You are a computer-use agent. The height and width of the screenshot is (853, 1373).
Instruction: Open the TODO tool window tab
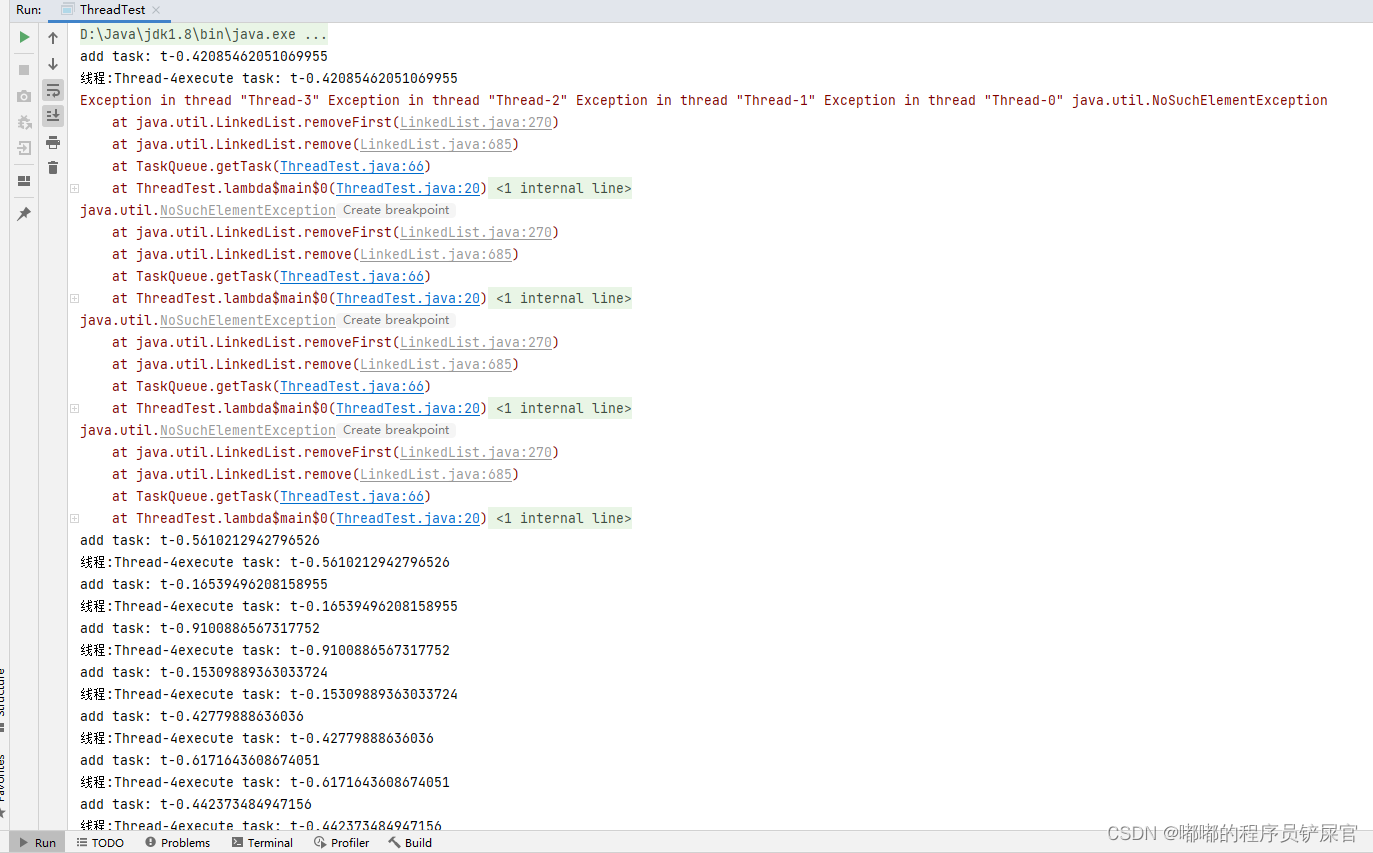pyautogui.click(x=99, y=843)
